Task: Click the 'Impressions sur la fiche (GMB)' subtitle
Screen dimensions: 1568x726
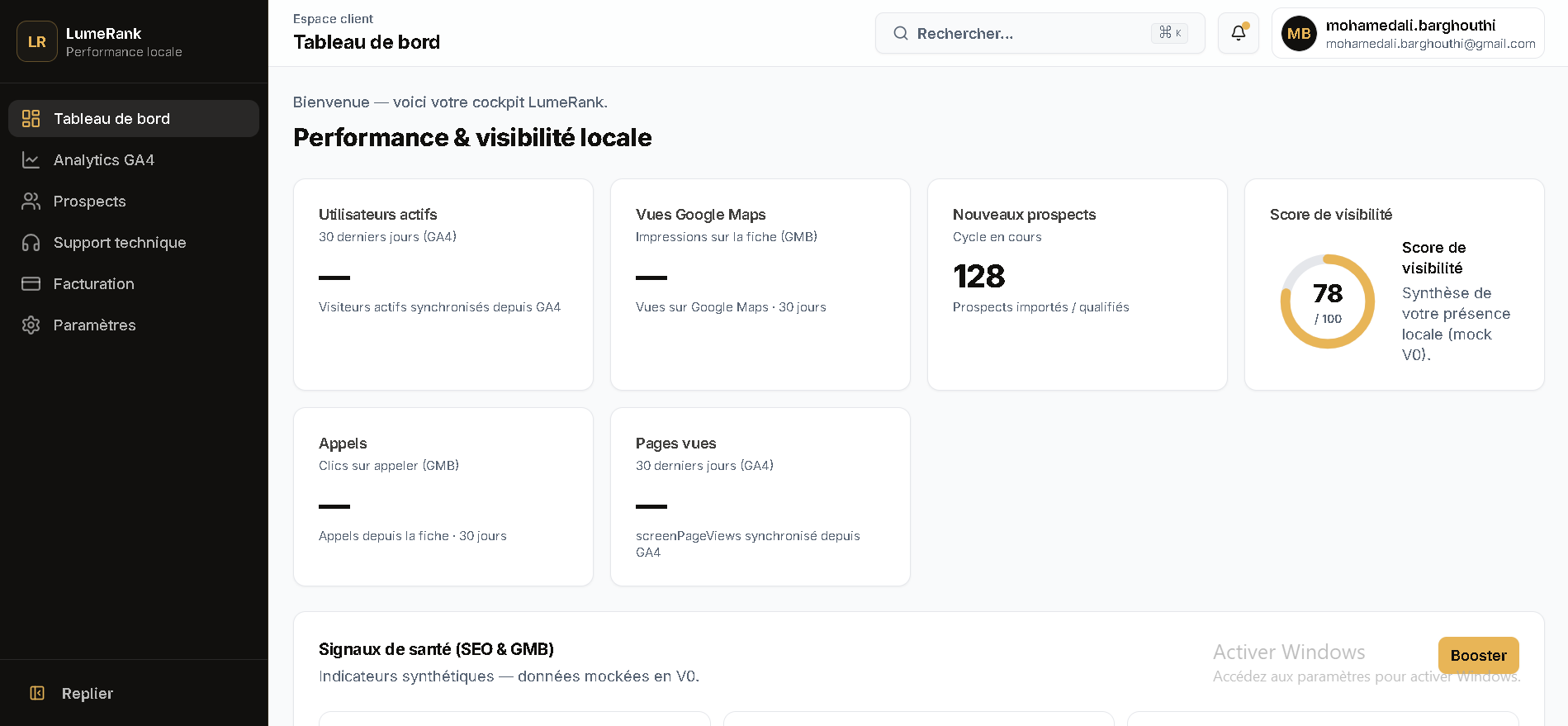Action: point(727,237)
